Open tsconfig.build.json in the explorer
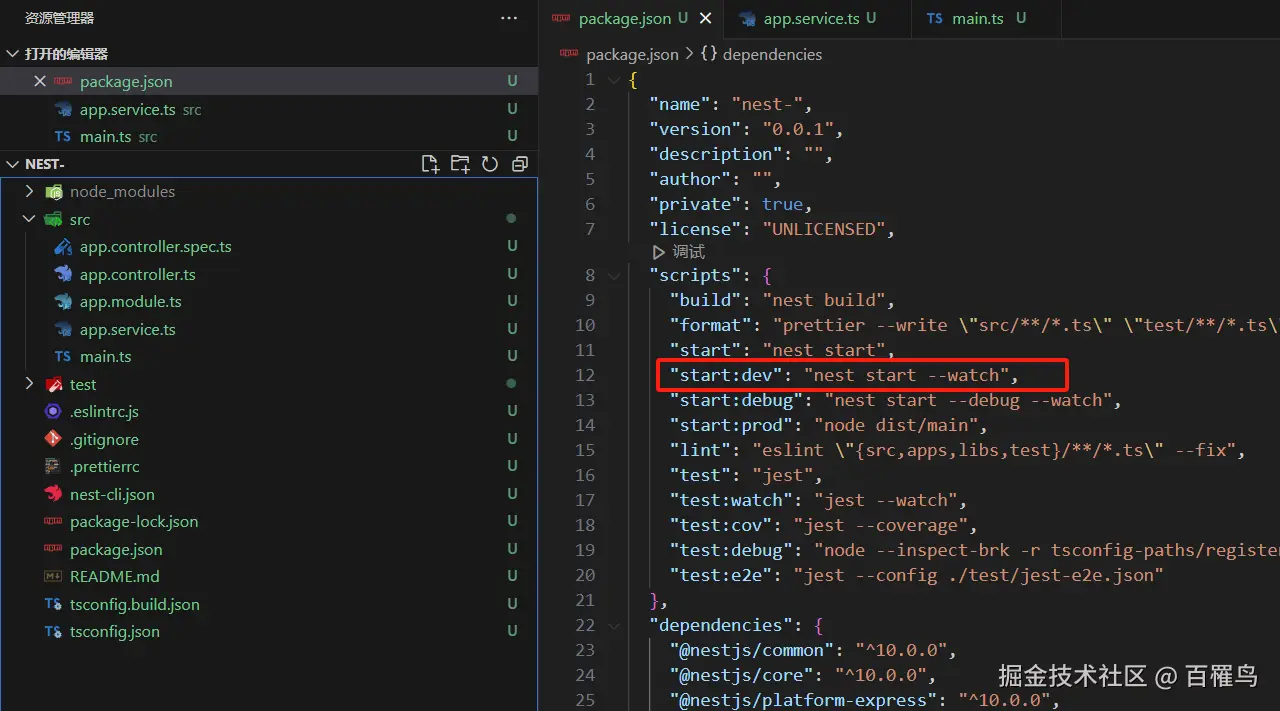Viewport: 1280px width, 711px height. point(135,604)
